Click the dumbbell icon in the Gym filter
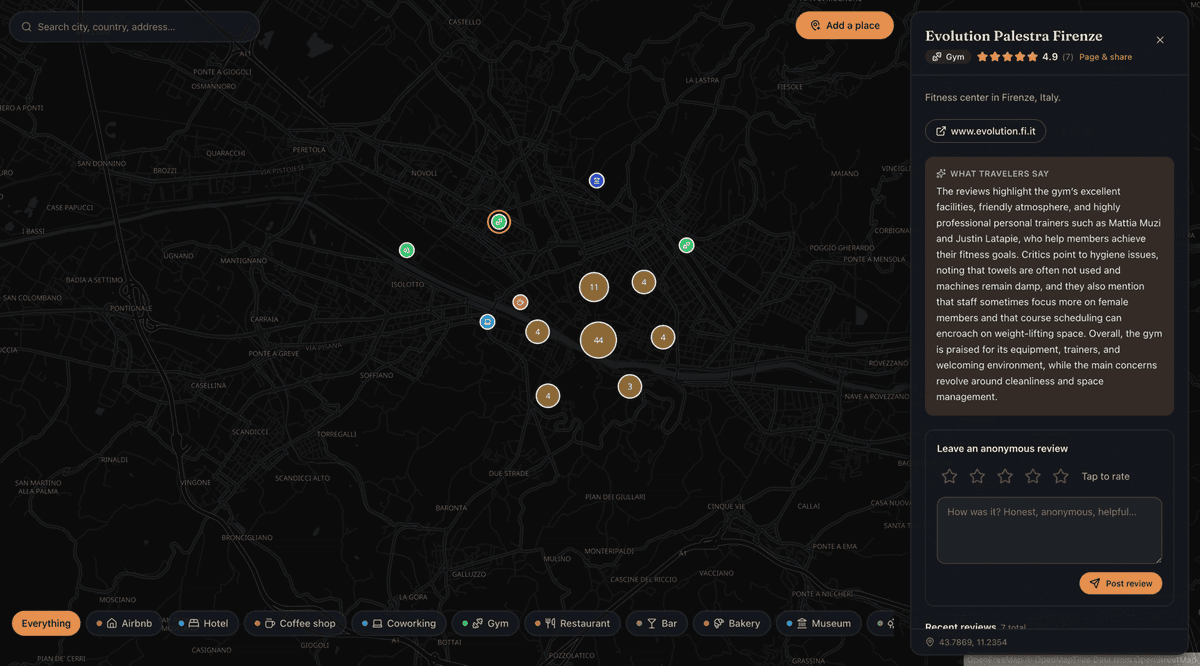This screenshot has width=1200, height=666. click(x=478, y=623)
